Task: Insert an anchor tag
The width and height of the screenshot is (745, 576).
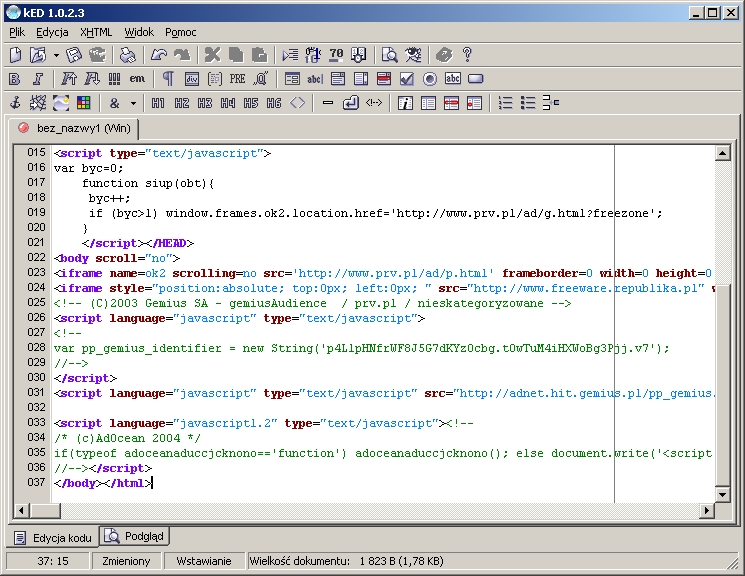Action: (15, 103)
